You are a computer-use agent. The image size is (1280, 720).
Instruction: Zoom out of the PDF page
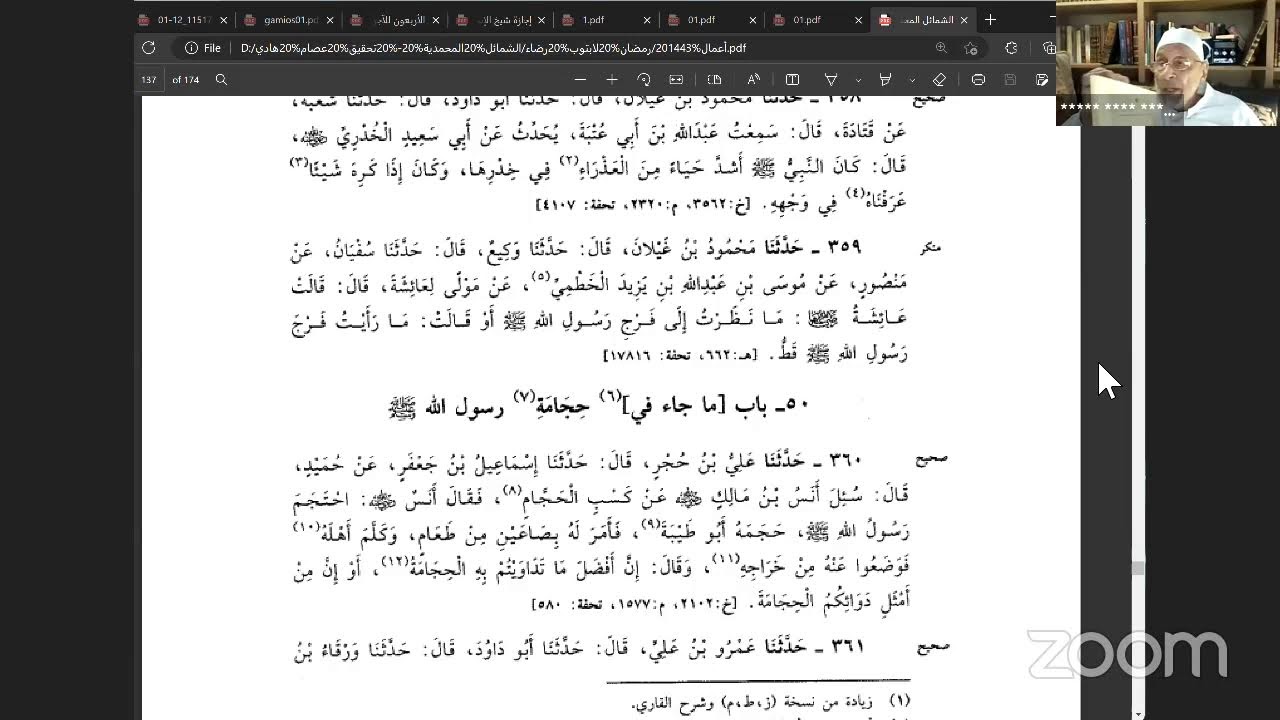click(x=580, y=80)
